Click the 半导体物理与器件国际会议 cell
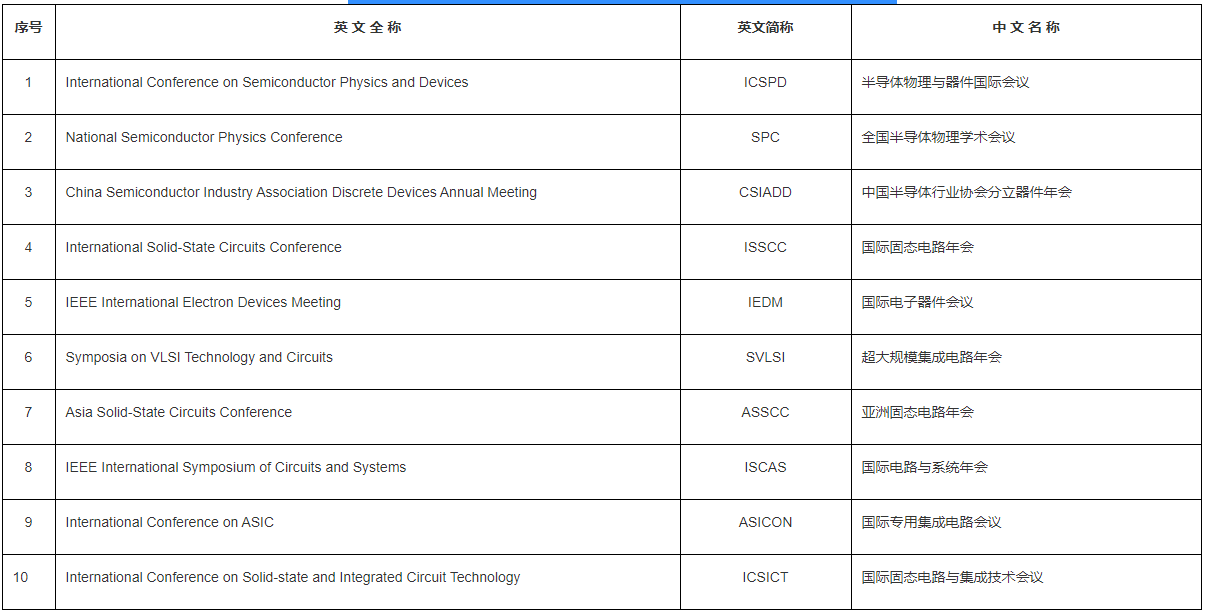Image resolution: width=1206 pixels, height=615 pixels. pyautogui.click(x=945, y=83)
